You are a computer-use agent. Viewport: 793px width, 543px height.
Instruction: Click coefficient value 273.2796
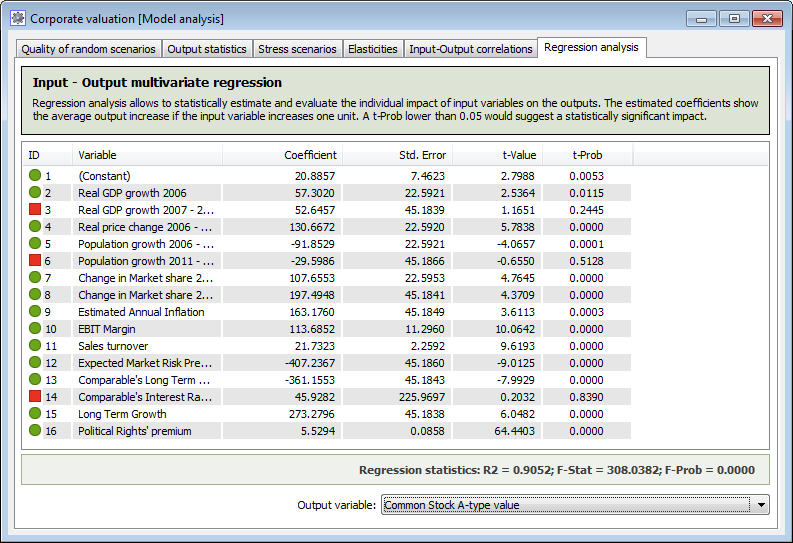coord(312,414)
